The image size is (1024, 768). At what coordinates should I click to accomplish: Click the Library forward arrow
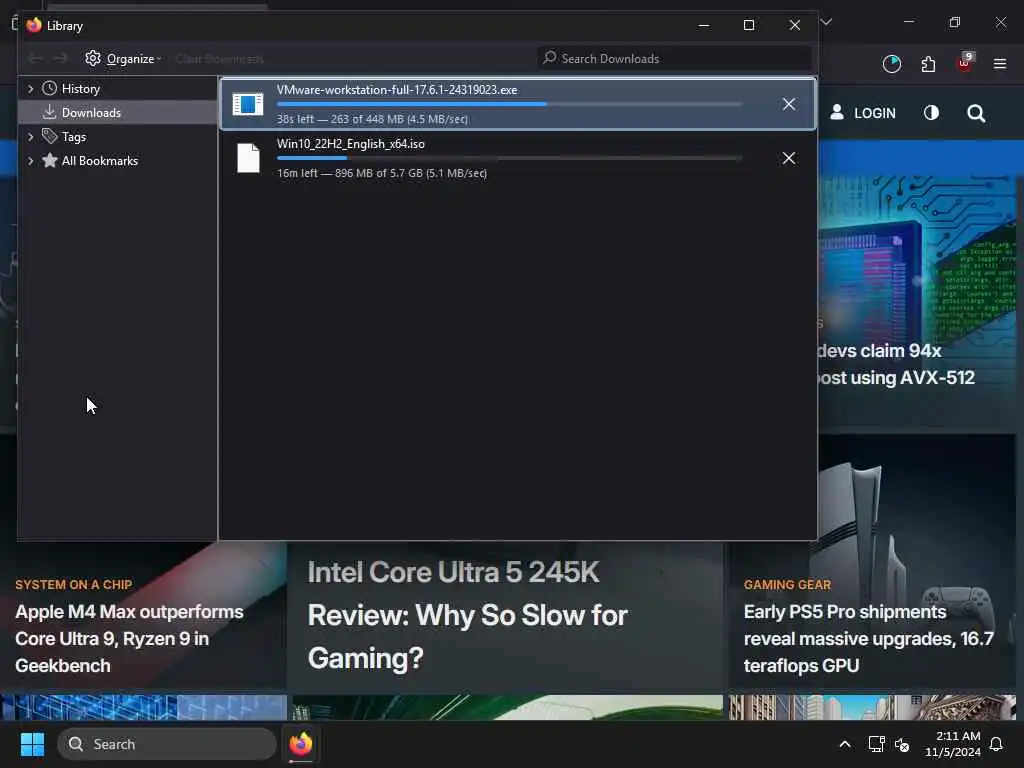[x=61, y=59]
